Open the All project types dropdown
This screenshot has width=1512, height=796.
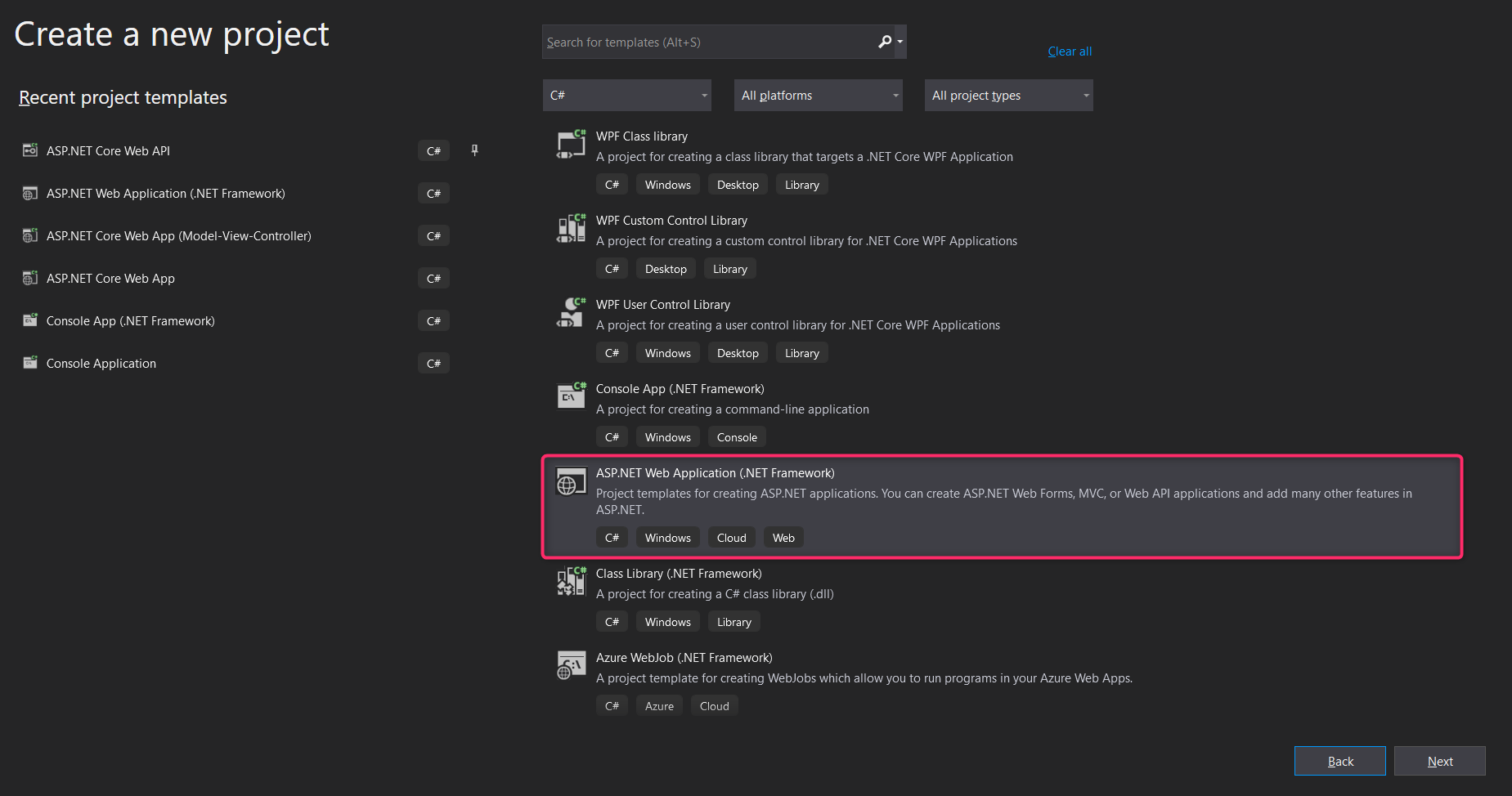tap(1009, 95)
